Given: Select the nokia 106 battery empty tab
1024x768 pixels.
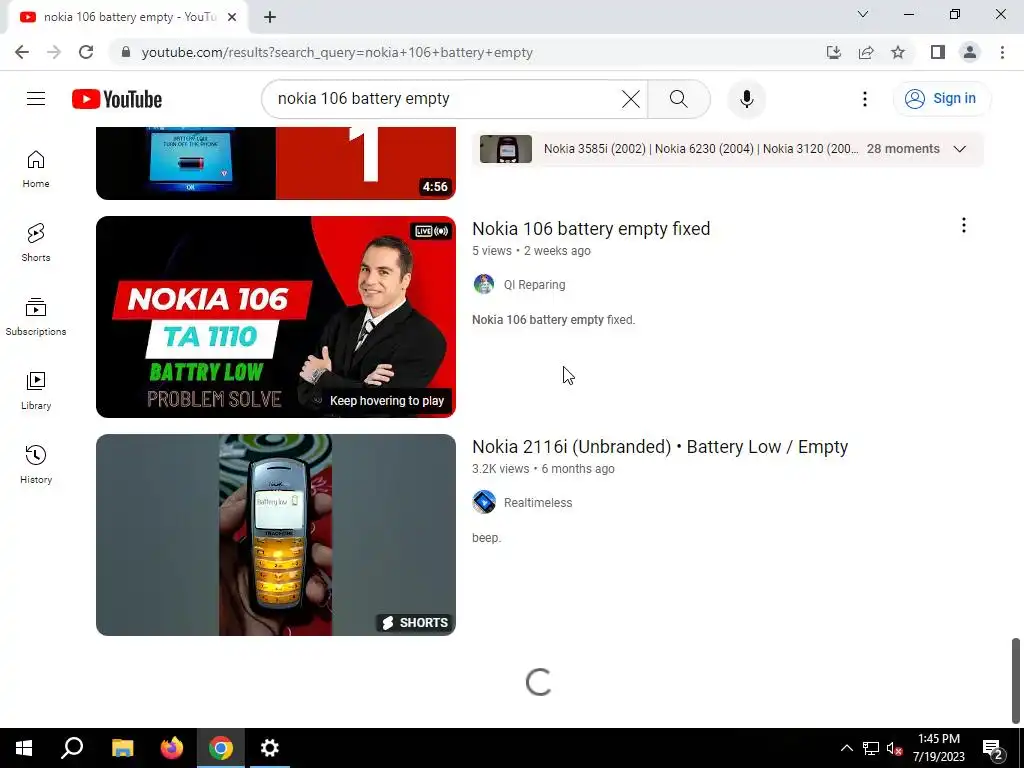Looking at the screenshot, I should coord(129,17).
